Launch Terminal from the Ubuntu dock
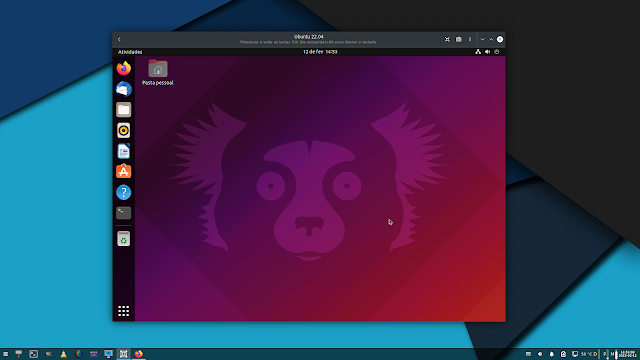 click(124, 213)
